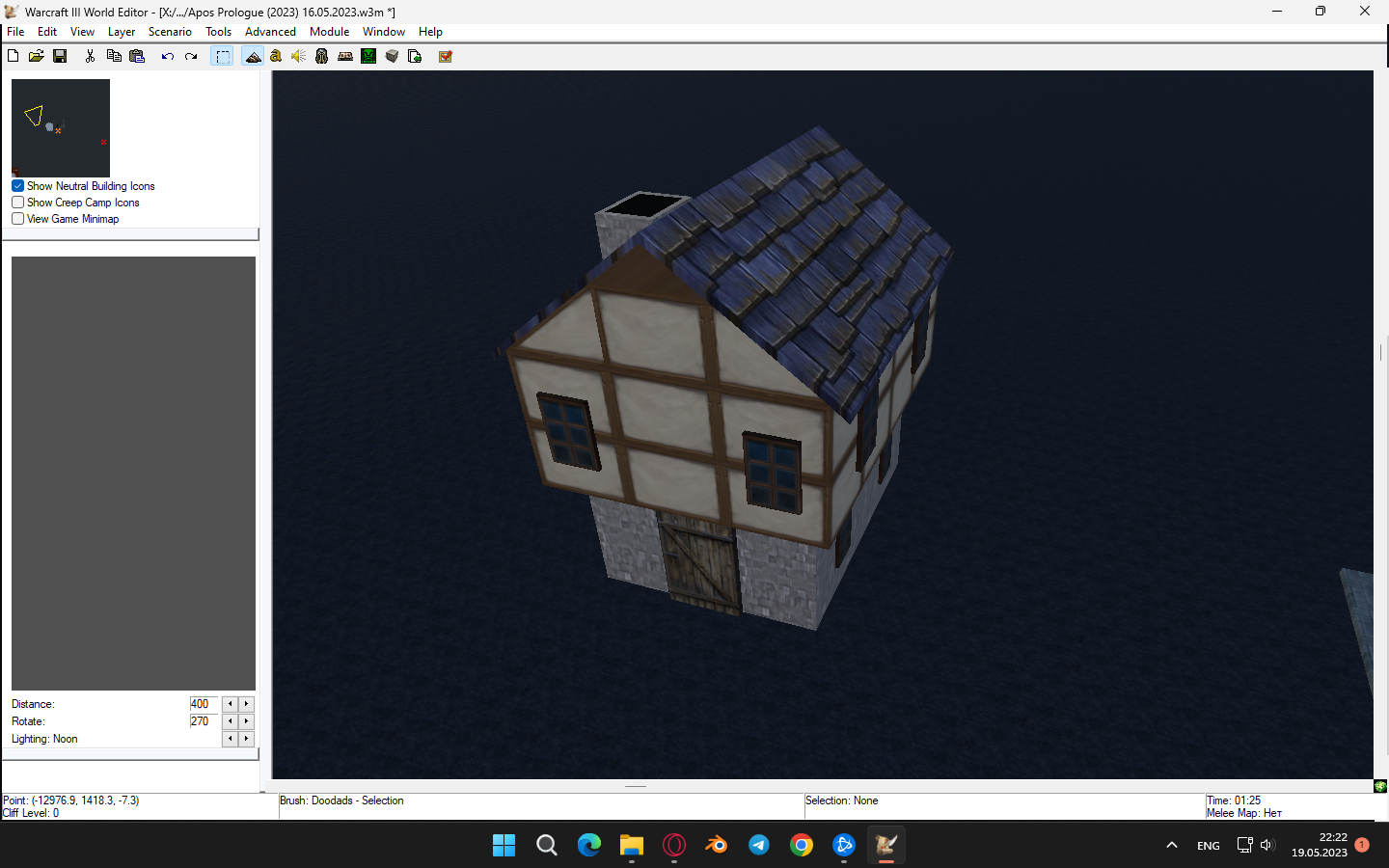Open Microsoft Edge from the taskbar

point(588,845)
